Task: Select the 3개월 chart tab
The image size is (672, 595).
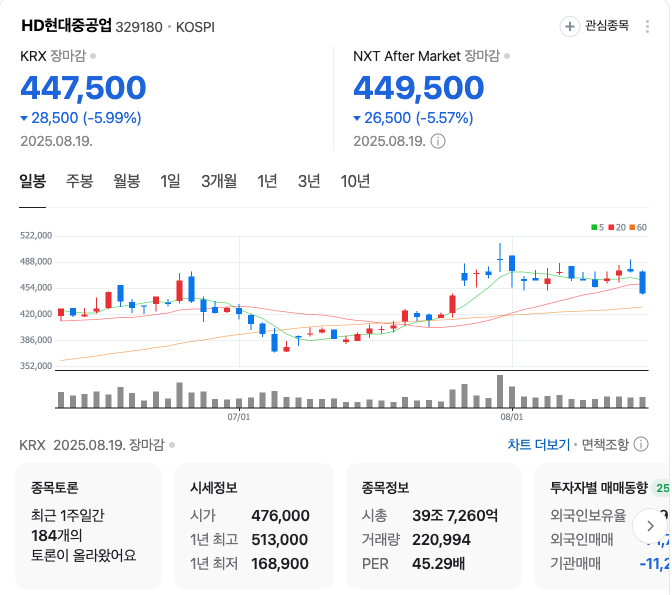Action: pyautogui.click(x=219, y=181)
